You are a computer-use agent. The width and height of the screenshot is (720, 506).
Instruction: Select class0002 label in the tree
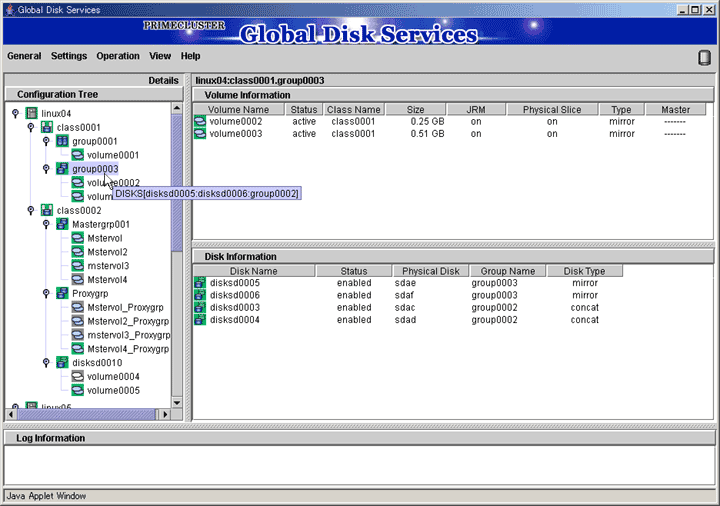pyautogui.click(x=79, y=210)
